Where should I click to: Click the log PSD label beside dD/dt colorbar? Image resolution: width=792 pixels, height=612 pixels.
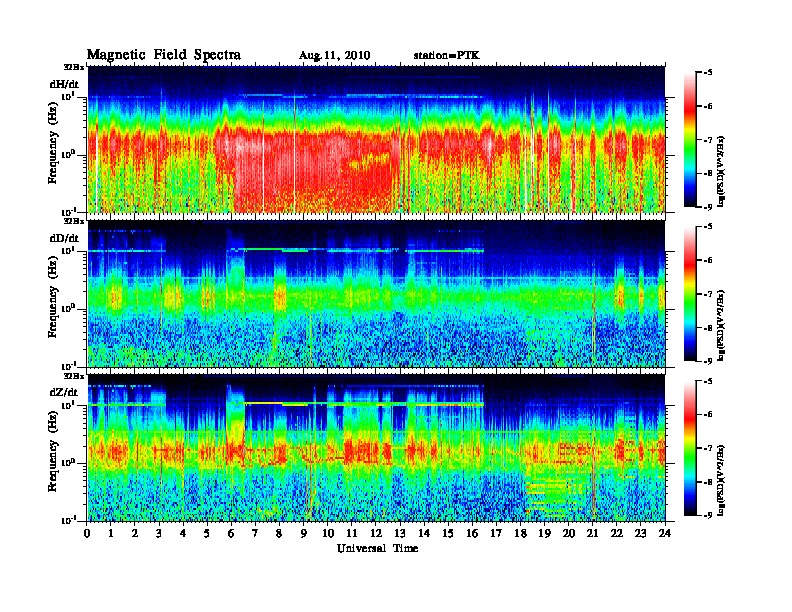click(x=721, y=326)
